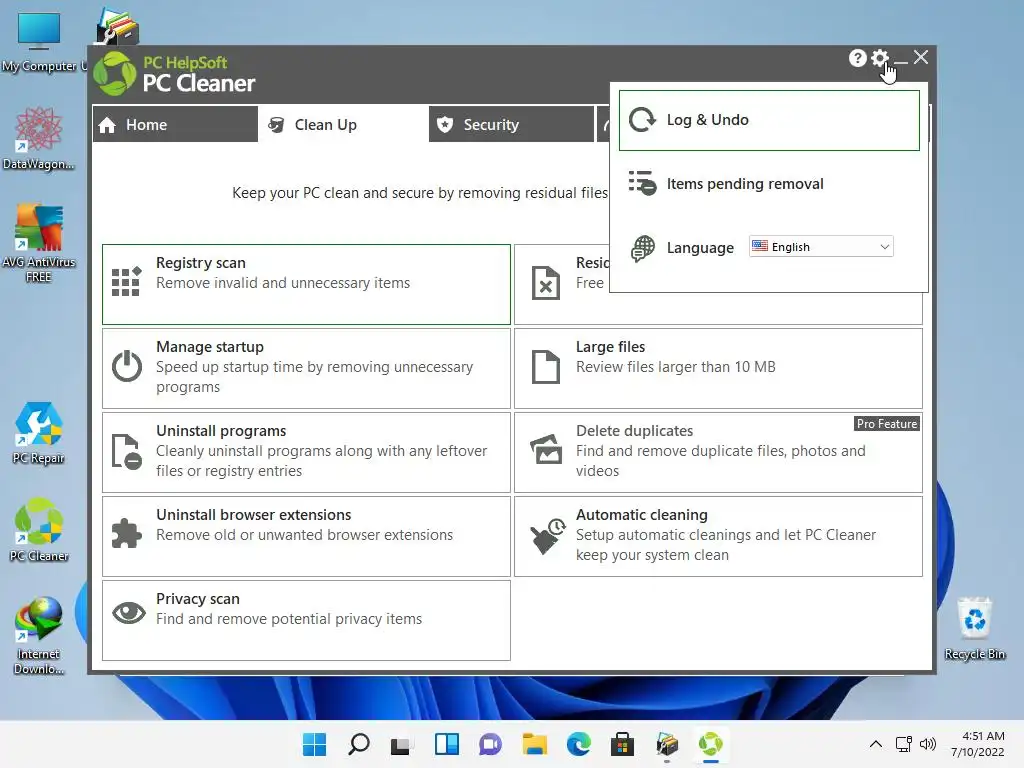Screen dimensions: 1024x768
Task: Open Large files option
Action: point(718,368)
